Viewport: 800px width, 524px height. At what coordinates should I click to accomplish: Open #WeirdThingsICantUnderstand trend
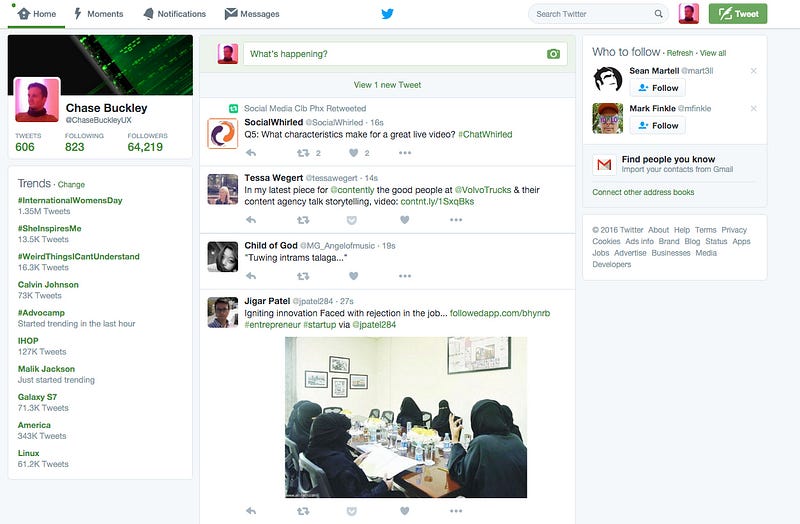pos(79,257)
